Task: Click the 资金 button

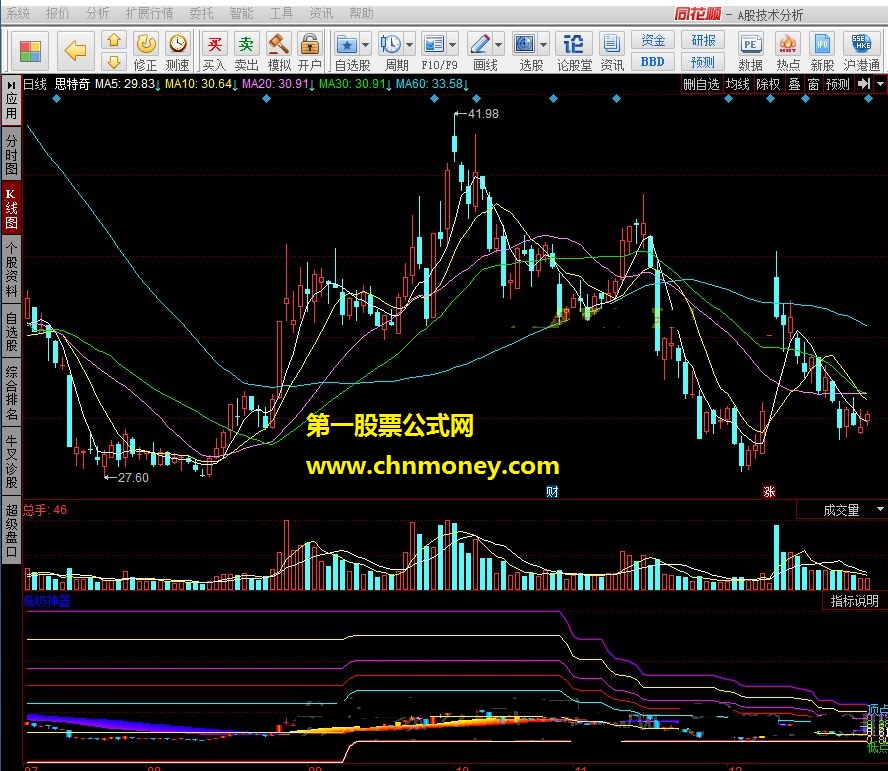Action: (x=652, y=40)
